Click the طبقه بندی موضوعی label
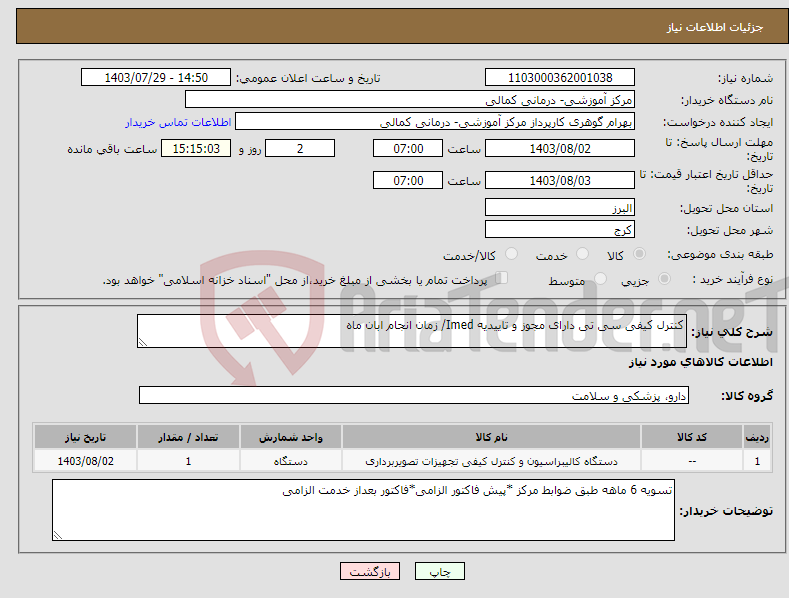 point(720,254)
